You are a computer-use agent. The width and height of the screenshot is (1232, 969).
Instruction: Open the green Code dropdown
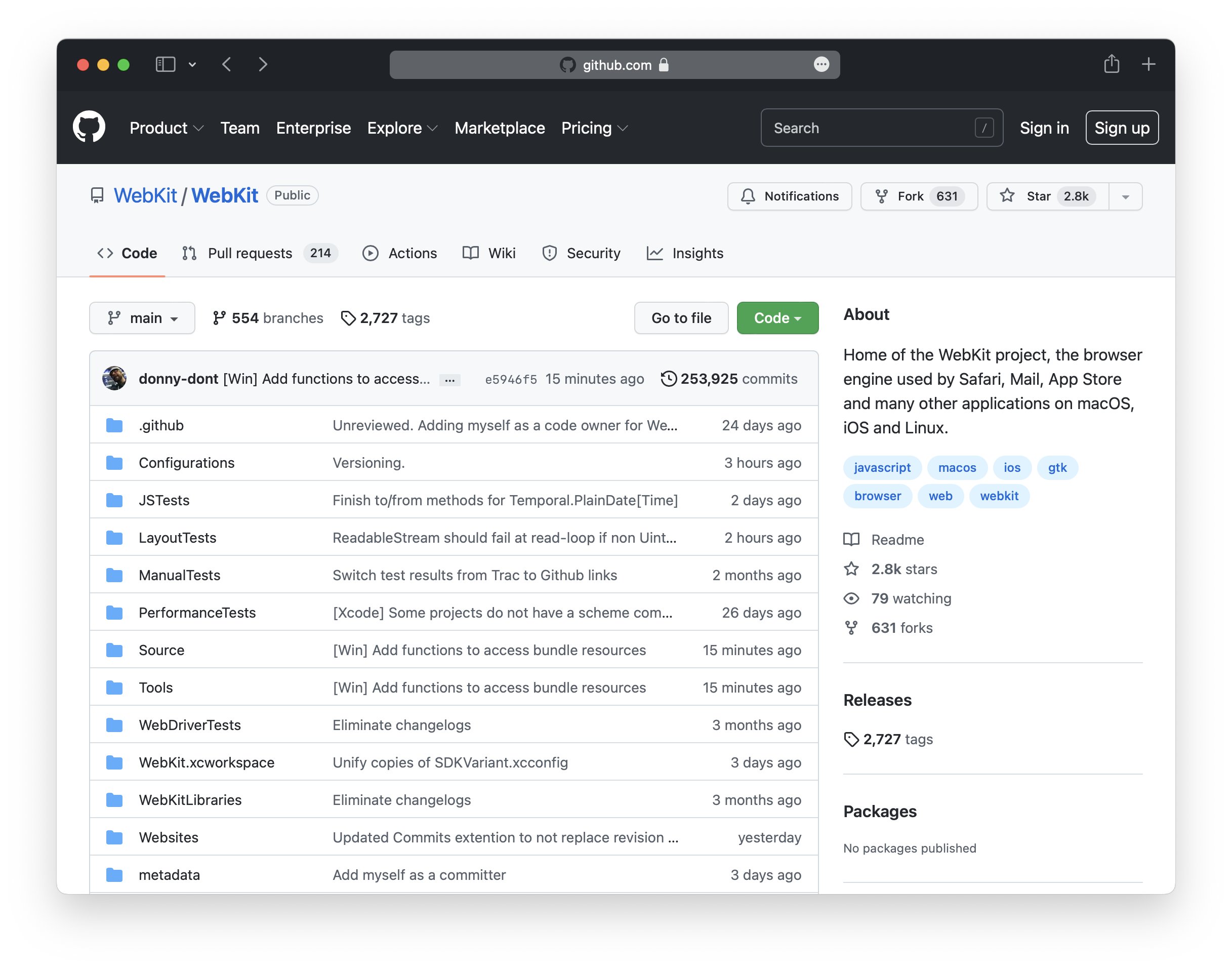pos(777,318)
